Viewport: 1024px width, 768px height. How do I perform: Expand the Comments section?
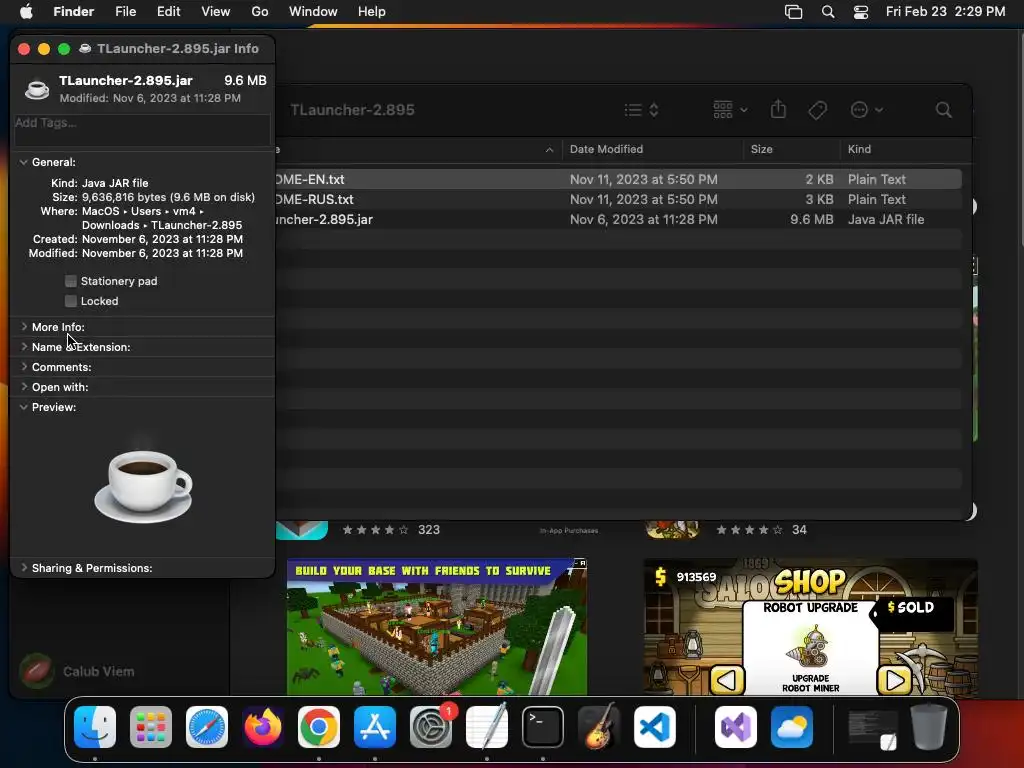click(24, 367)
